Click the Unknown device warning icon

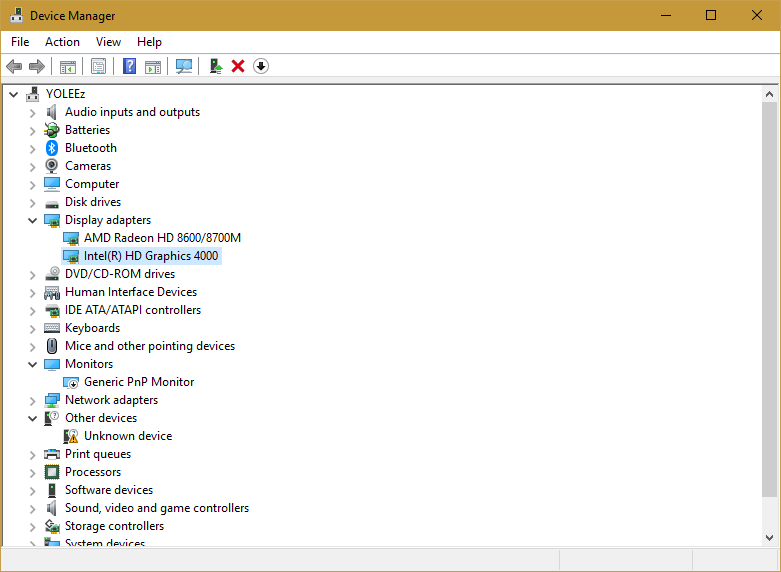pyautogui.click(x=71, y=436)
